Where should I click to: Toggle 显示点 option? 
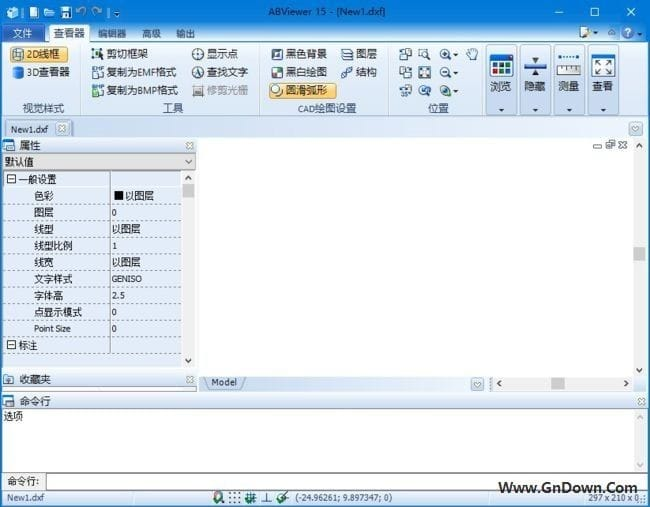coord(215,54)
